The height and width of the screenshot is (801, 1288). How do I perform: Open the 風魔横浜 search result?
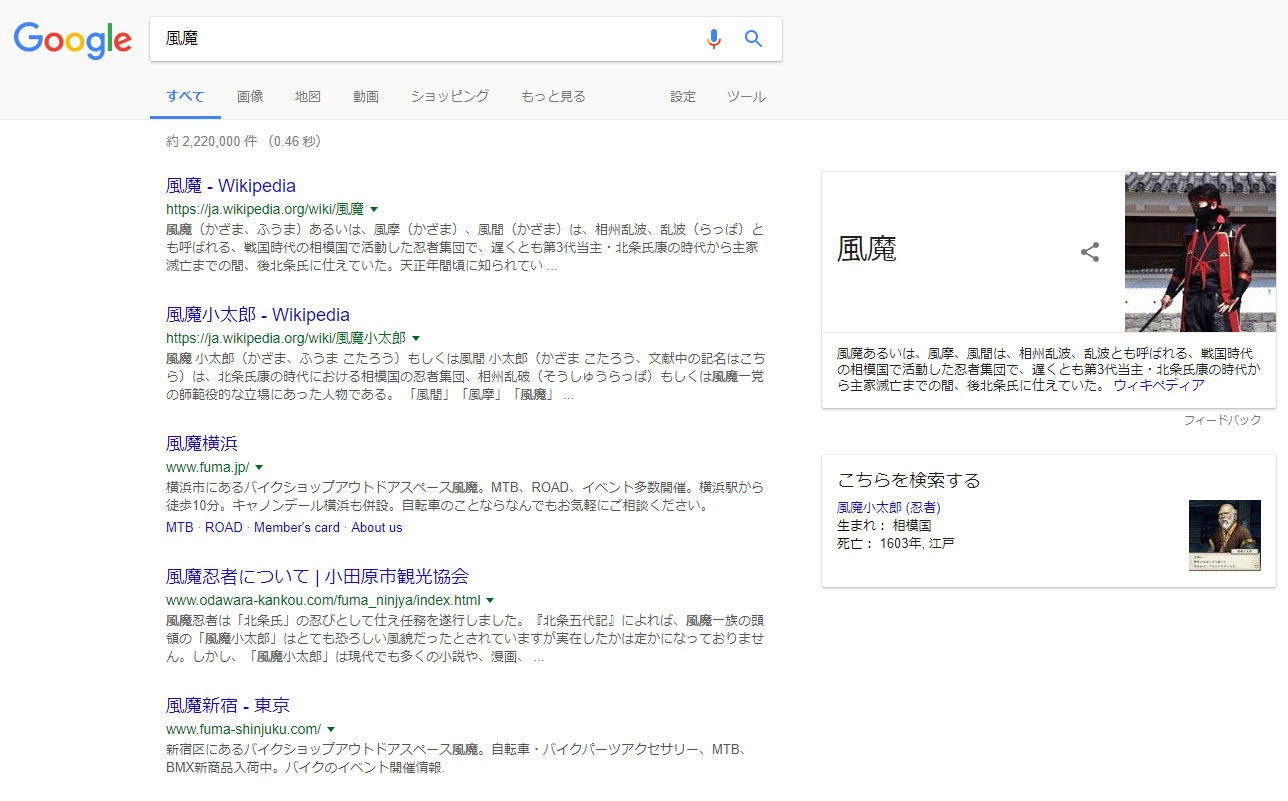[x=202, y=444]
